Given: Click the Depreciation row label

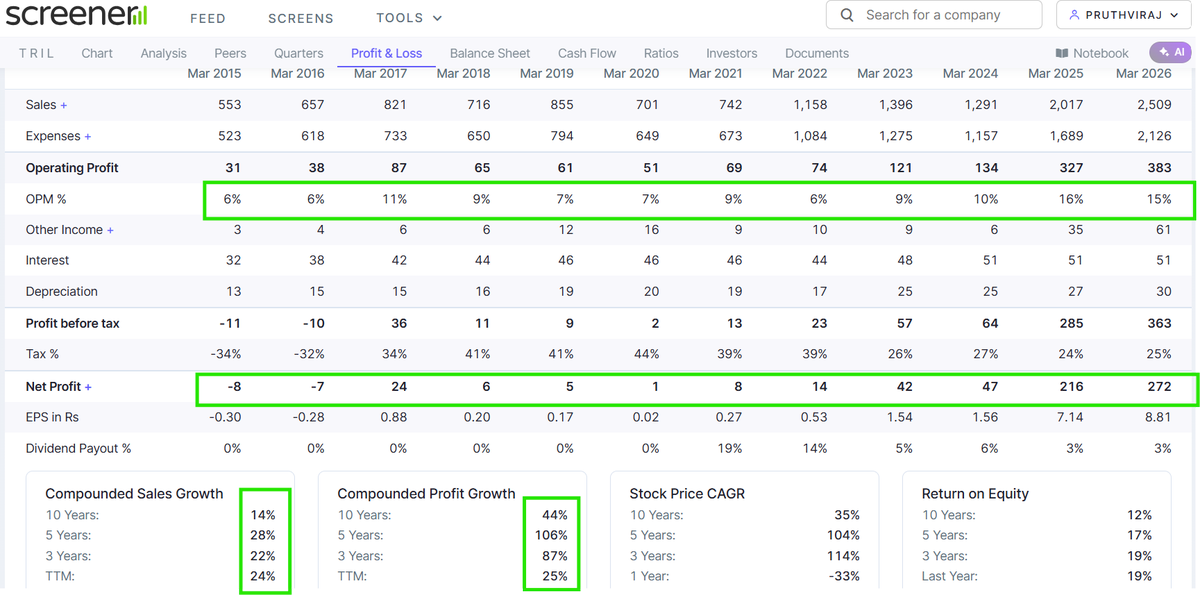Looking at the screenshot, I should coord(62,292).
